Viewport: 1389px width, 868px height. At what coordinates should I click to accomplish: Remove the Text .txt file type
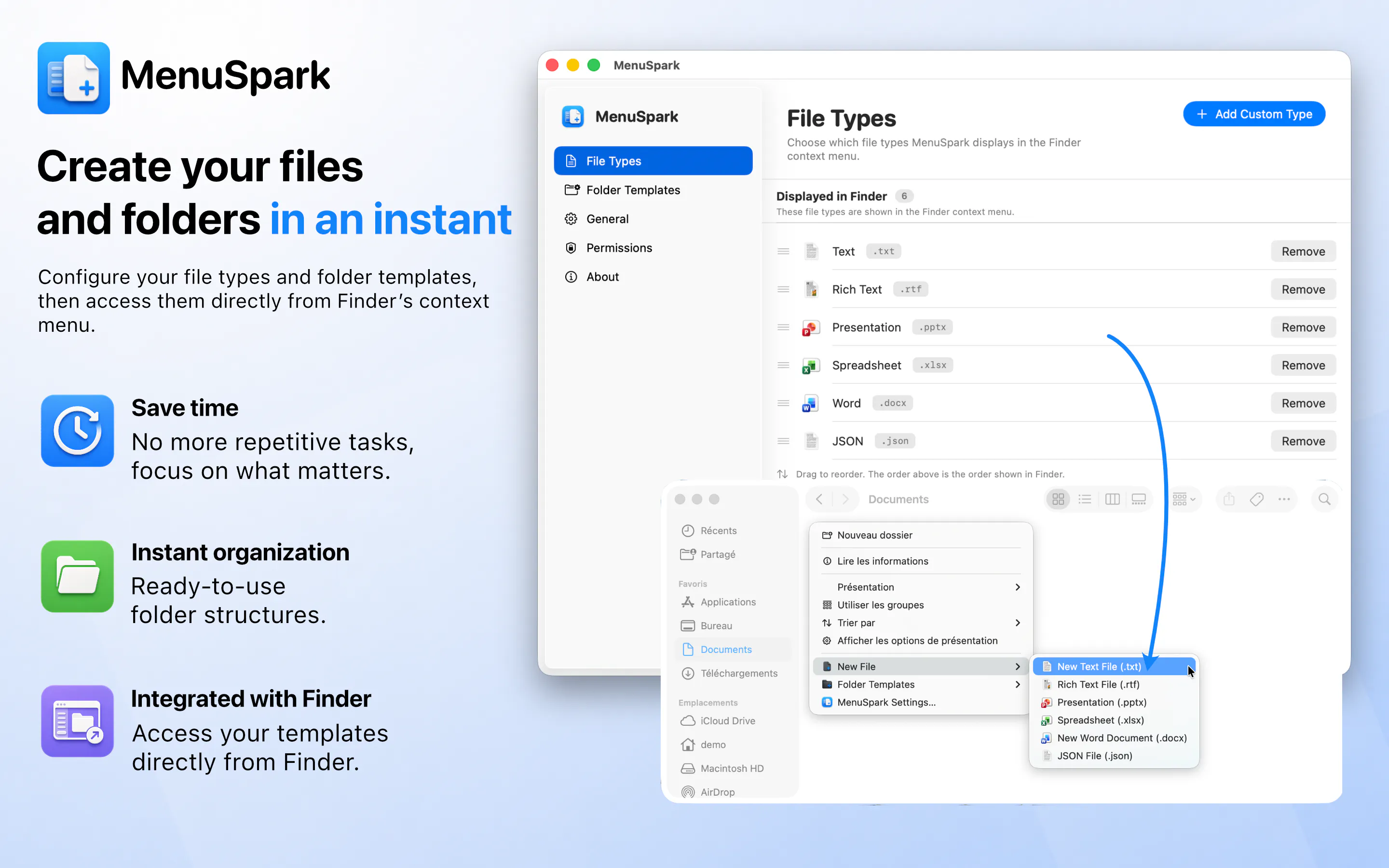pos(1303,251)
